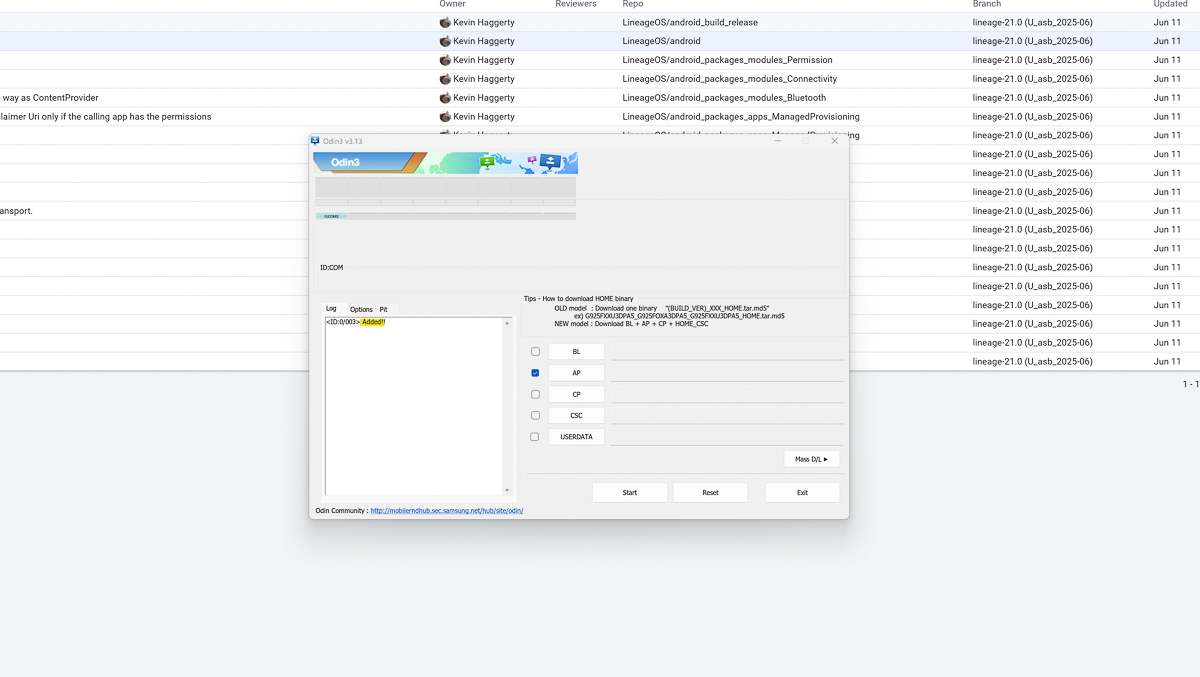This screenshot has height=677, width=1200.
Task: Click the Updated column header
Action: coord(1170,4)
